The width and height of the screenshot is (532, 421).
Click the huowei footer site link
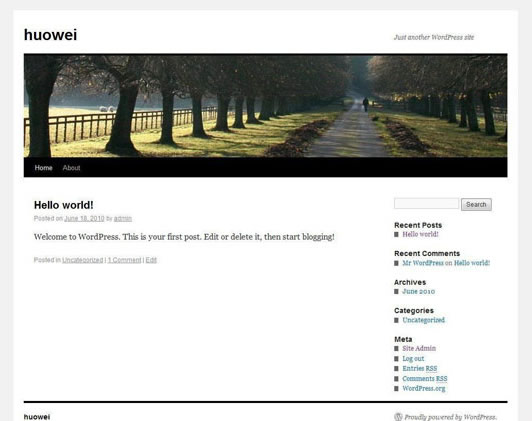coord(37,417)
